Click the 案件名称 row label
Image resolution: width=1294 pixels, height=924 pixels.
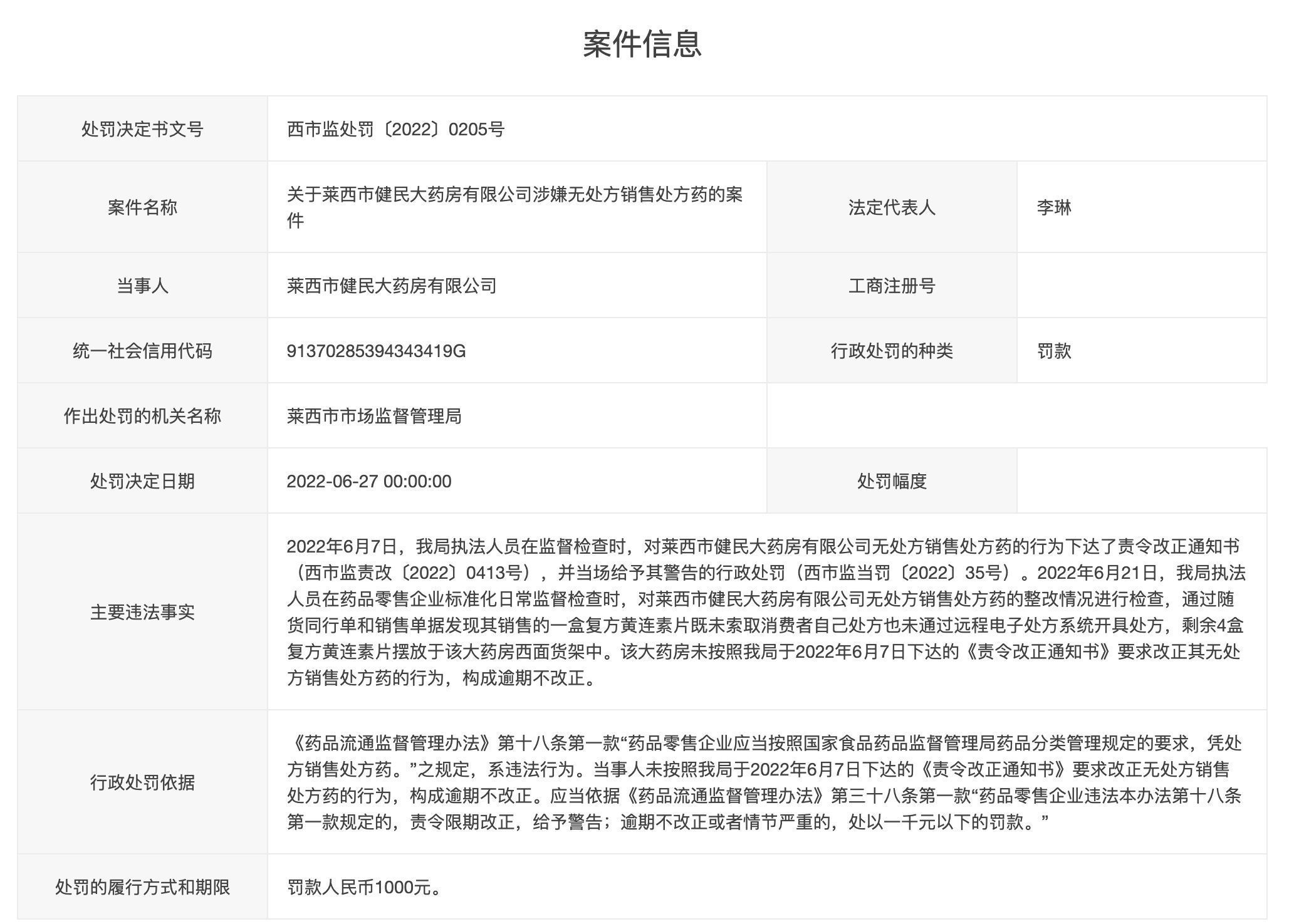click(143, 207)
